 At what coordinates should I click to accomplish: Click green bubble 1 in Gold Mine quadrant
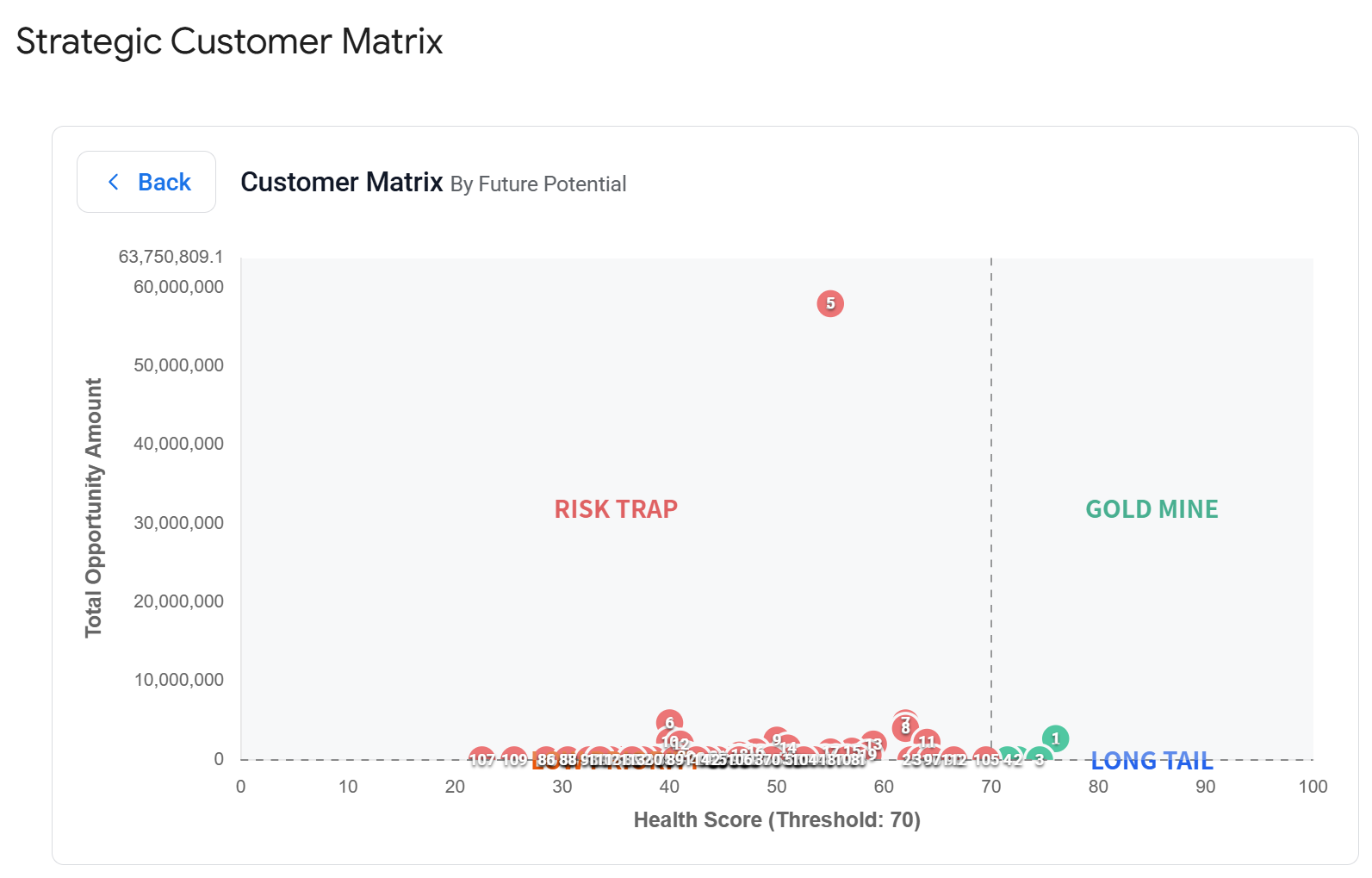(x=1054, y=738)
